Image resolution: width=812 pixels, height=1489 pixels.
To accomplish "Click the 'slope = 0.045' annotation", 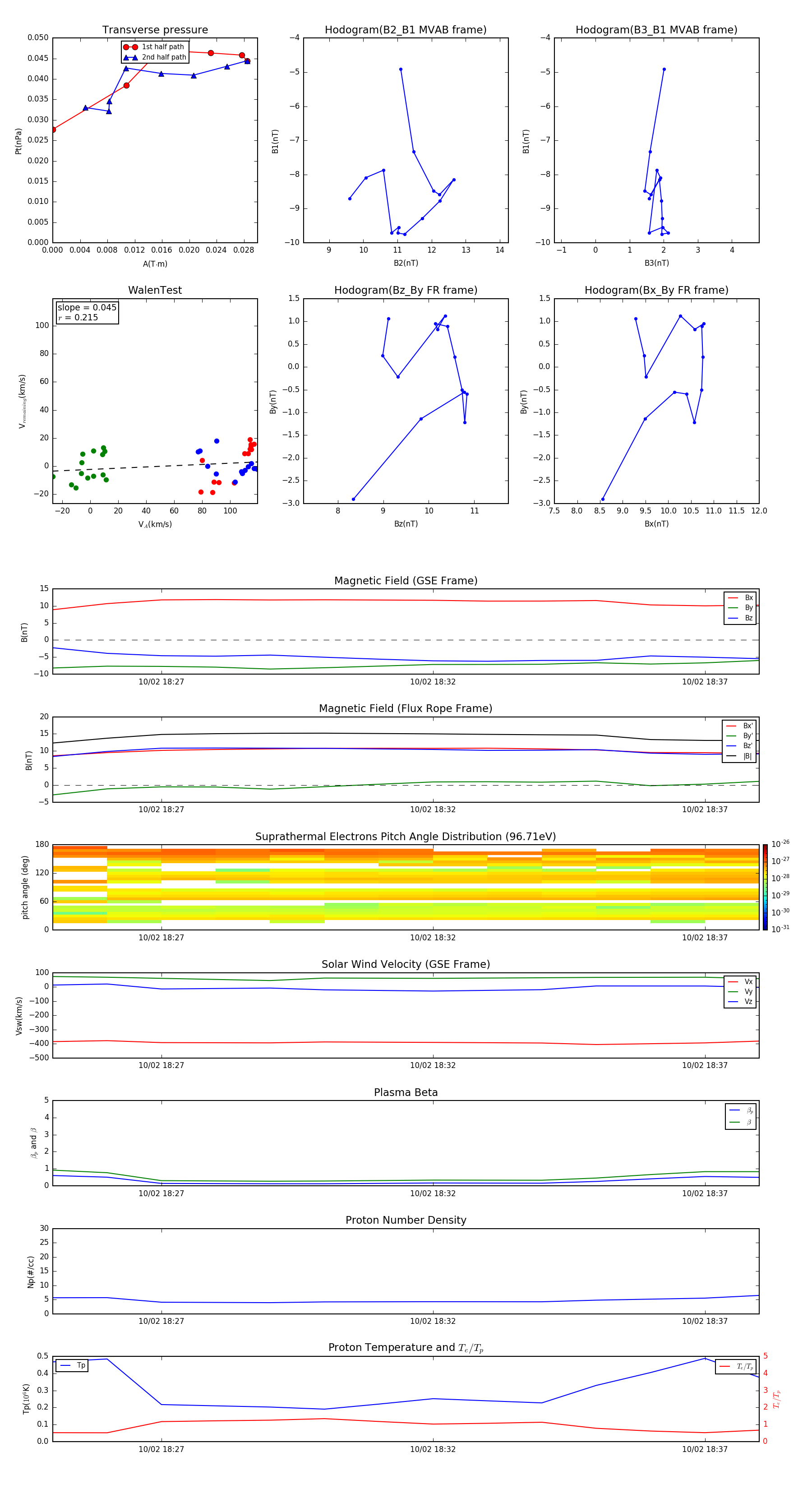I will (87, 308).
